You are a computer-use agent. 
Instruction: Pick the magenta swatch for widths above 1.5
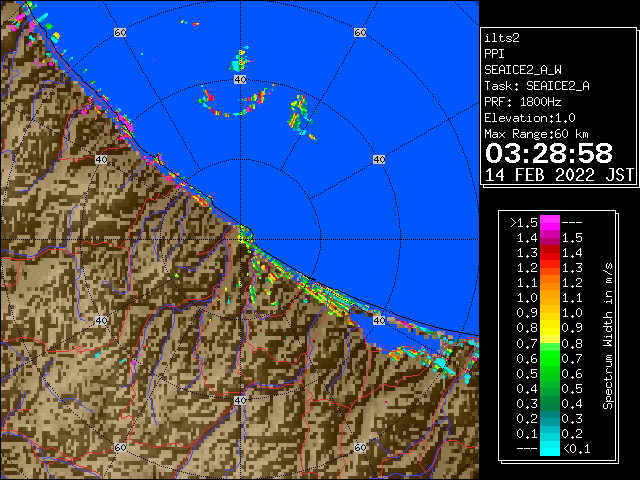pos(550,222)
